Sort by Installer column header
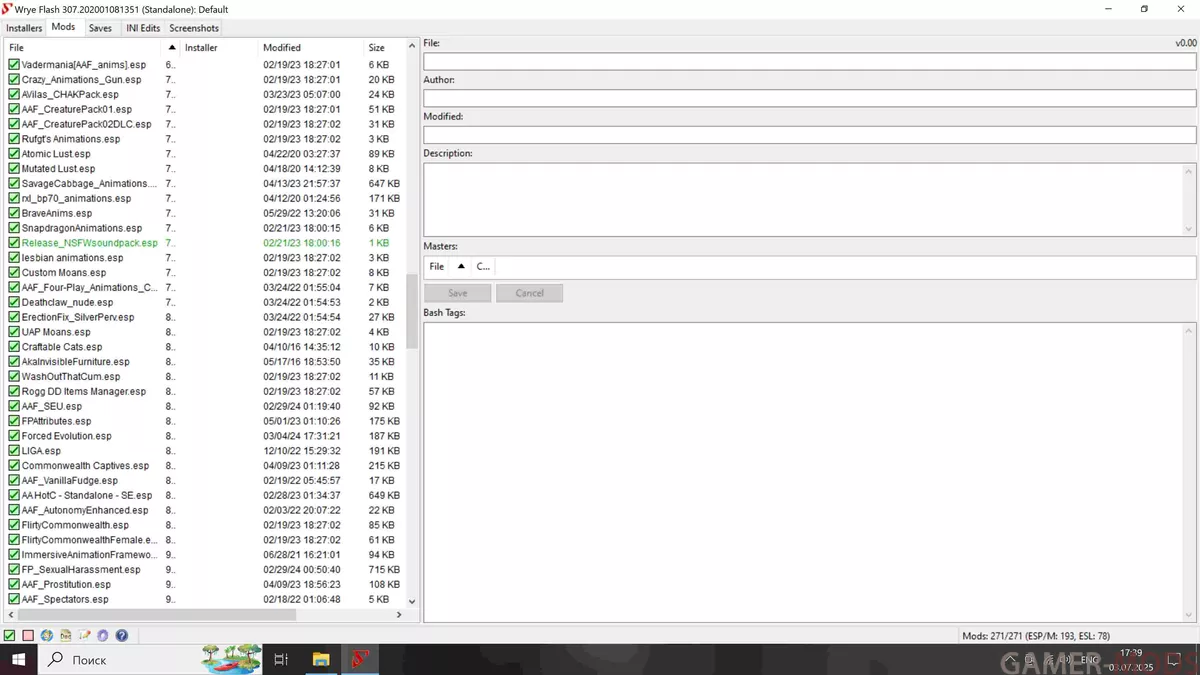This screenshot has width=1200, height=675. [220, 47]
